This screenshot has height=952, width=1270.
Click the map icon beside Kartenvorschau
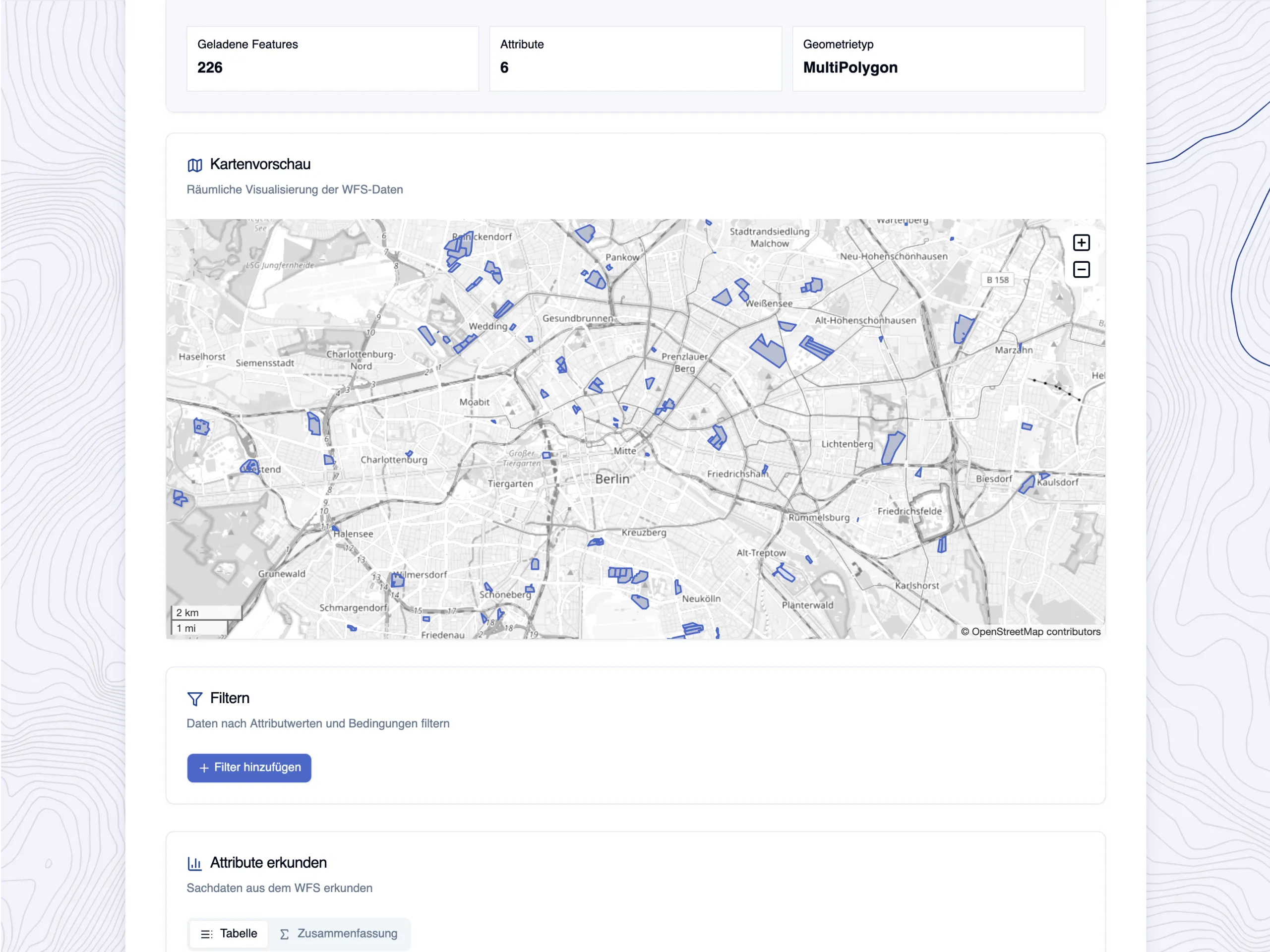pos(195,165)
